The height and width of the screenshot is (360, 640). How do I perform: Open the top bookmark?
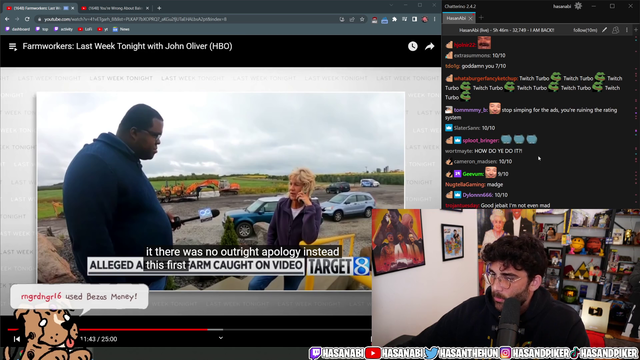coord(42,29)
